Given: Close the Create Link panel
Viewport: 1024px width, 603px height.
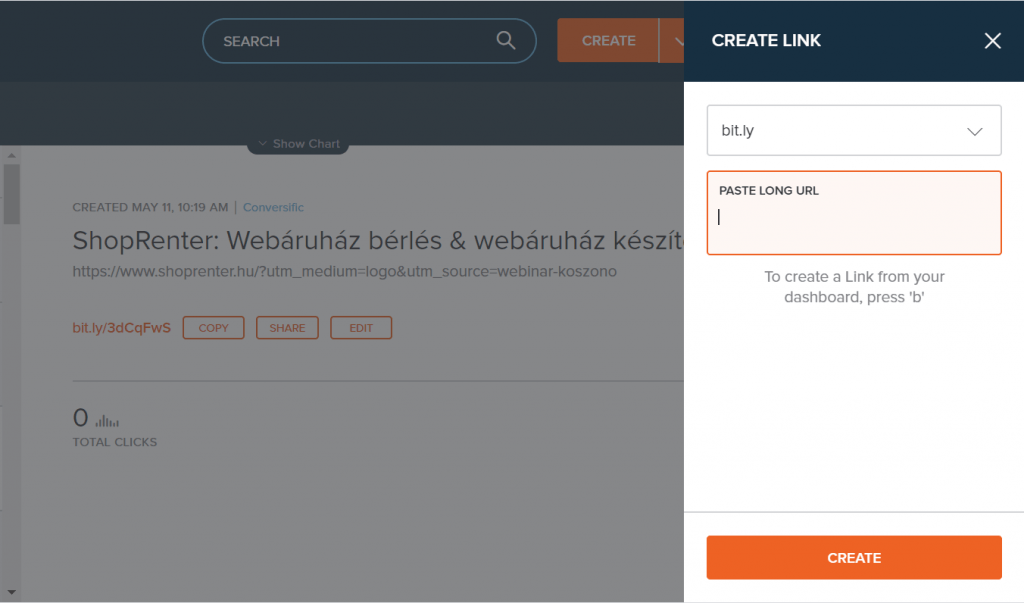Looking at the screenshot, I should pyautogui.click(x=993, y=41).
